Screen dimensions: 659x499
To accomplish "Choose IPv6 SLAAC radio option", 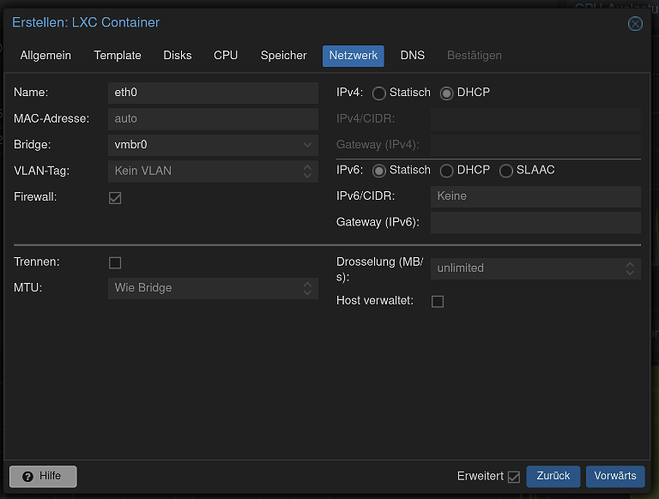I will click(x=506, y=171).
